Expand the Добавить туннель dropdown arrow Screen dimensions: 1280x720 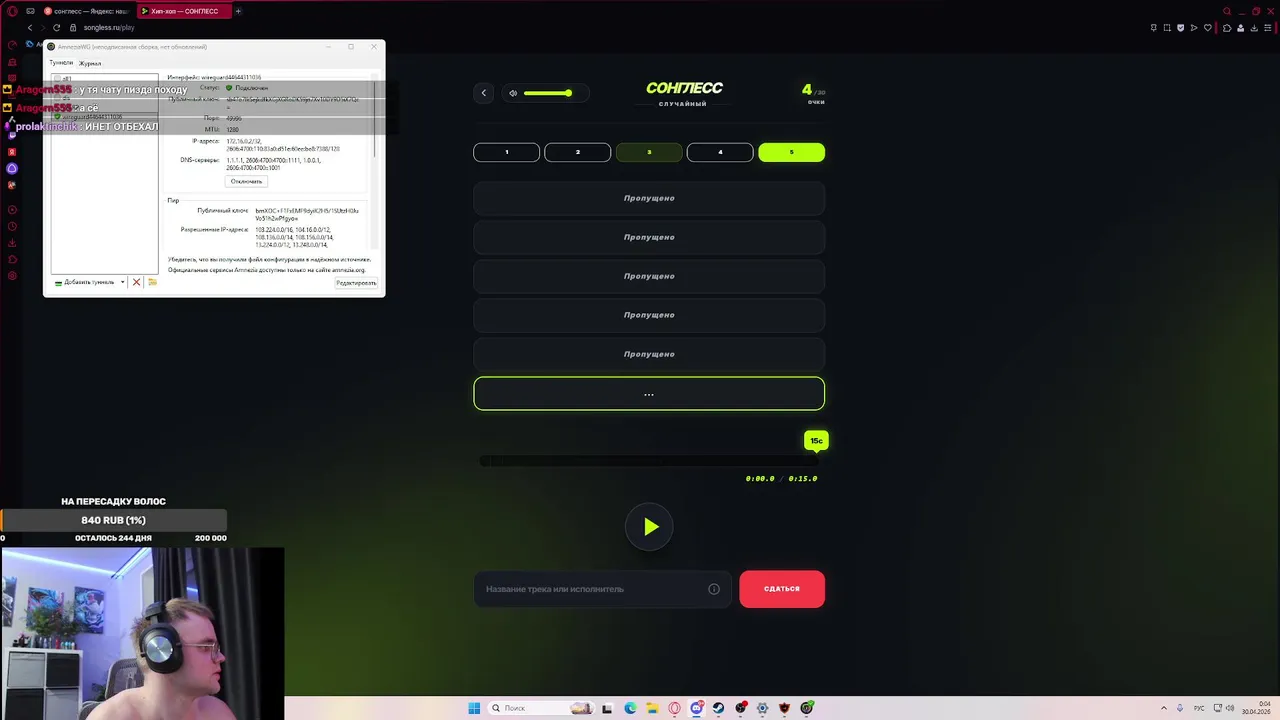point(122,282)
